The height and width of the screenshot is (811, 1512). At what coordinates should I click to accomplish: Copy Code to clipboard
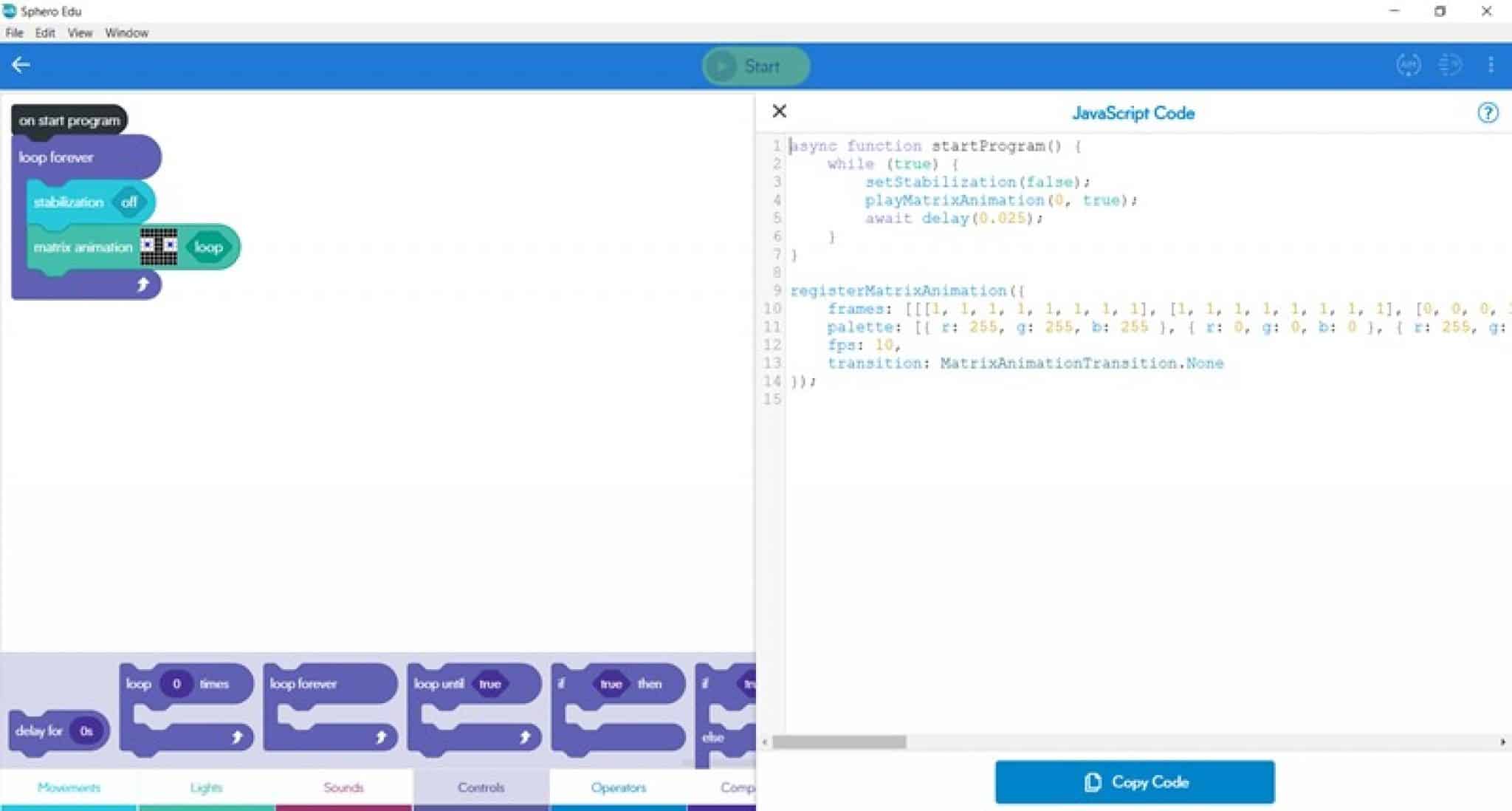1134,782
